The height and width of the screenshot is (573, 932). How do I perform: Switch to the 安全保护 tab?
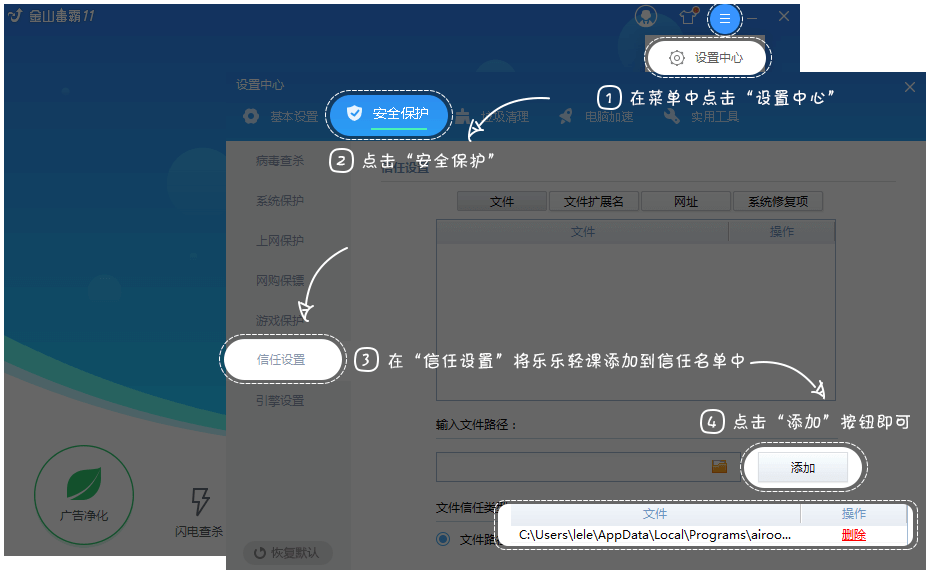(x=389, y=114)
